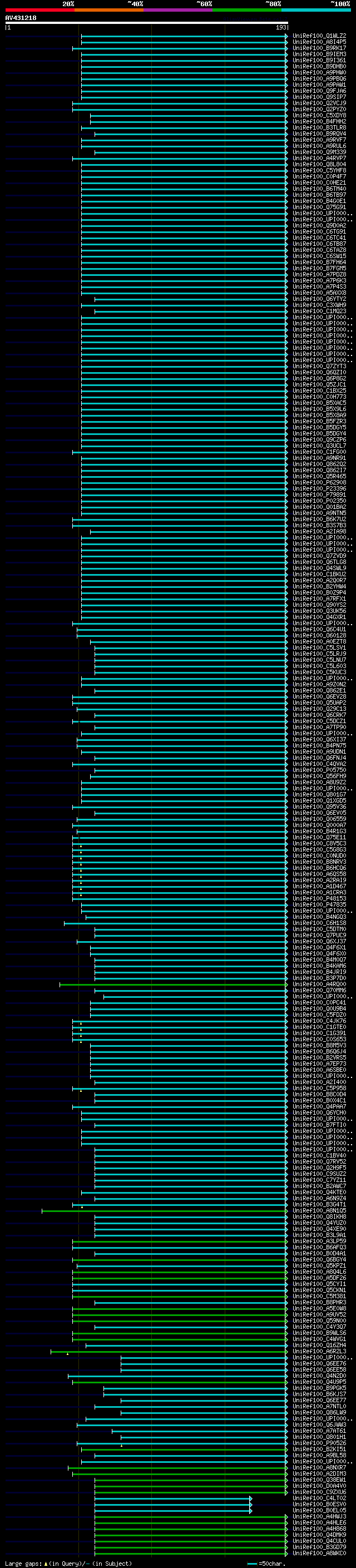Viewport: 356px width, 1568px height.
Task: Click the Large gaps legend text
Action: click(x=68, y=1564)
